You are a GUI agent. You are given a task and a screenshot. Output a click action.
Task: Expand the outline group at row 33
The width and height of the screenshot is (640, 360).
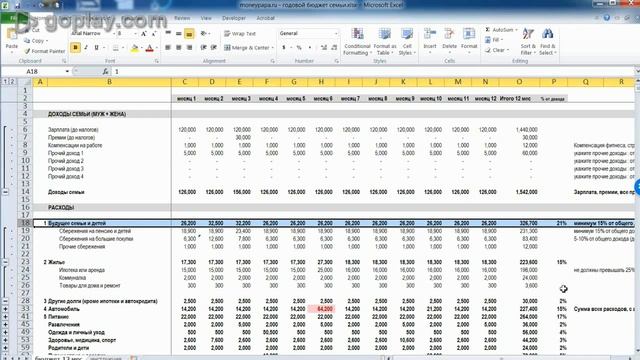(5, 309)
